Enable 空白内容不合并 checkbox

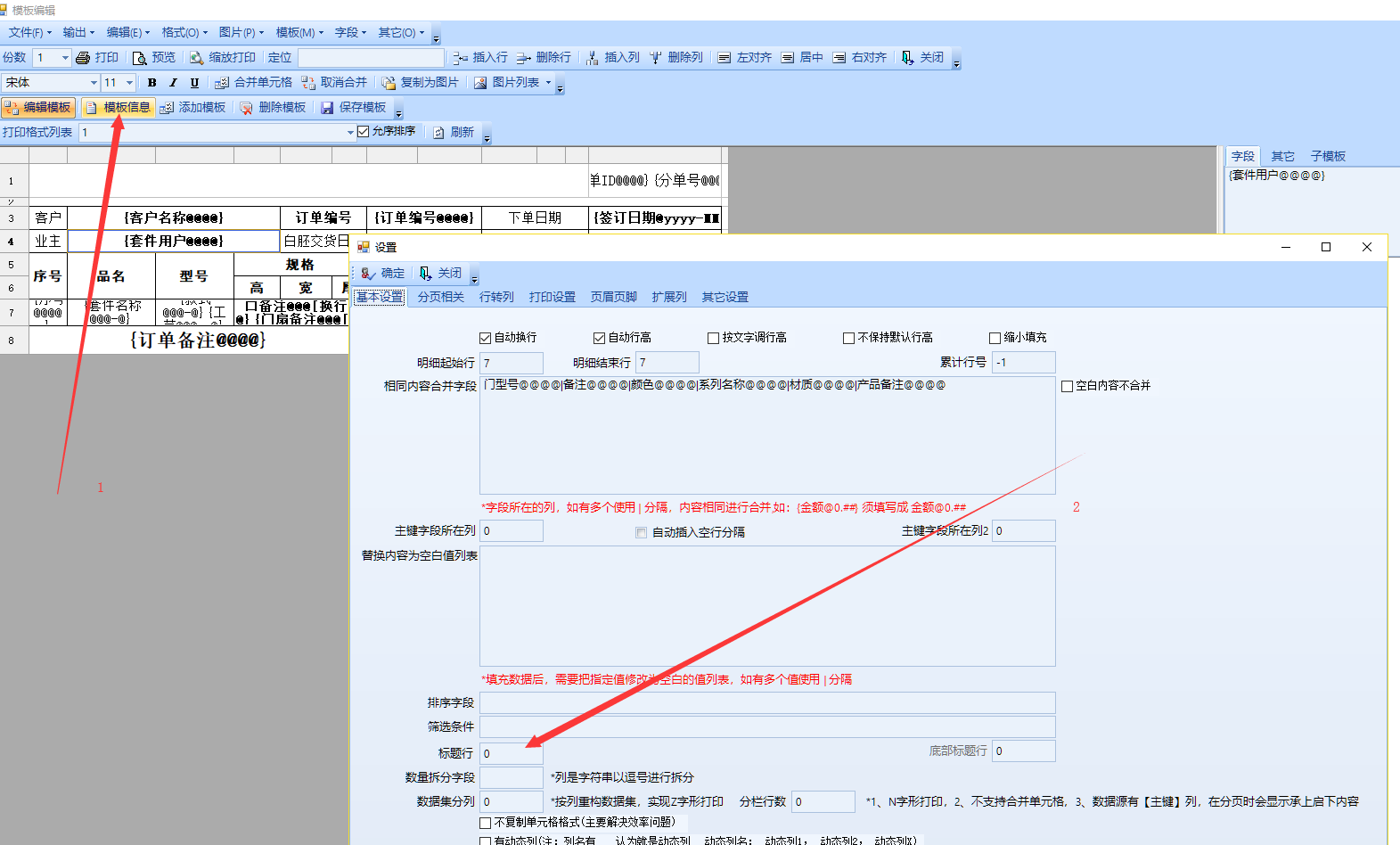point(1068,386)
